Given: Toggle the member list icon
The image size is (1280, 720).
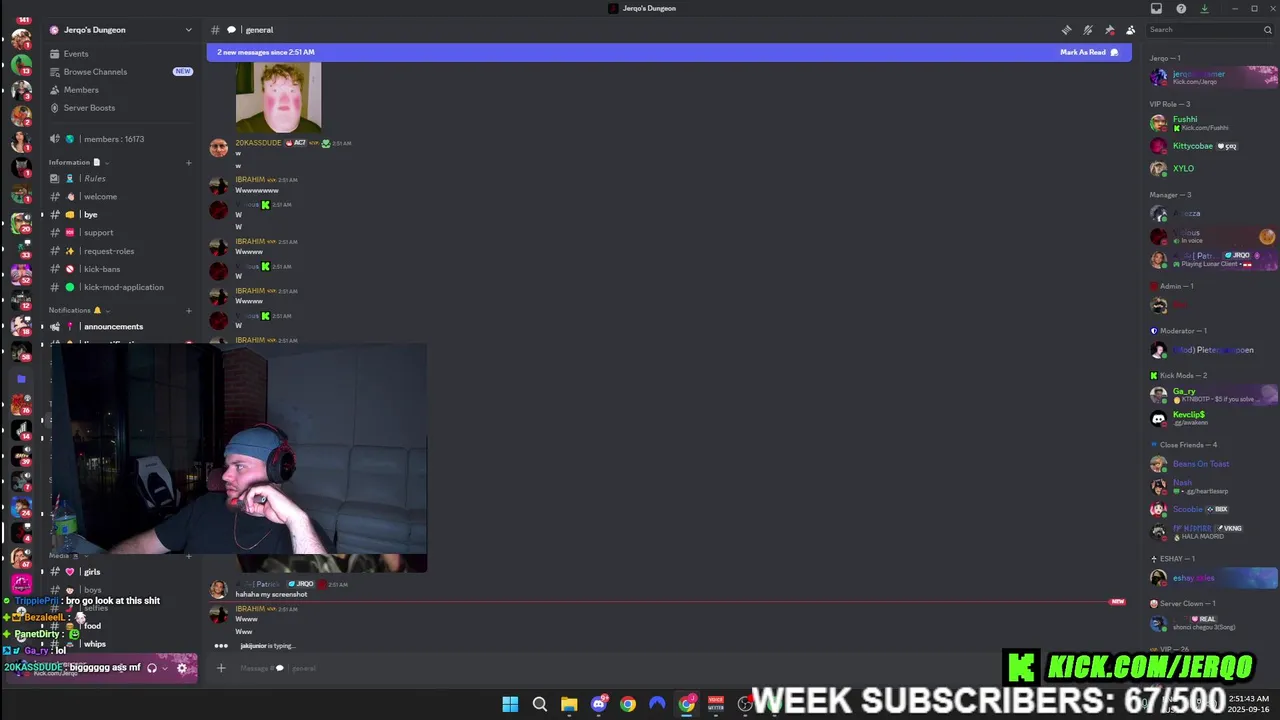Looking at the screenshot, I should pos(1131,30).
